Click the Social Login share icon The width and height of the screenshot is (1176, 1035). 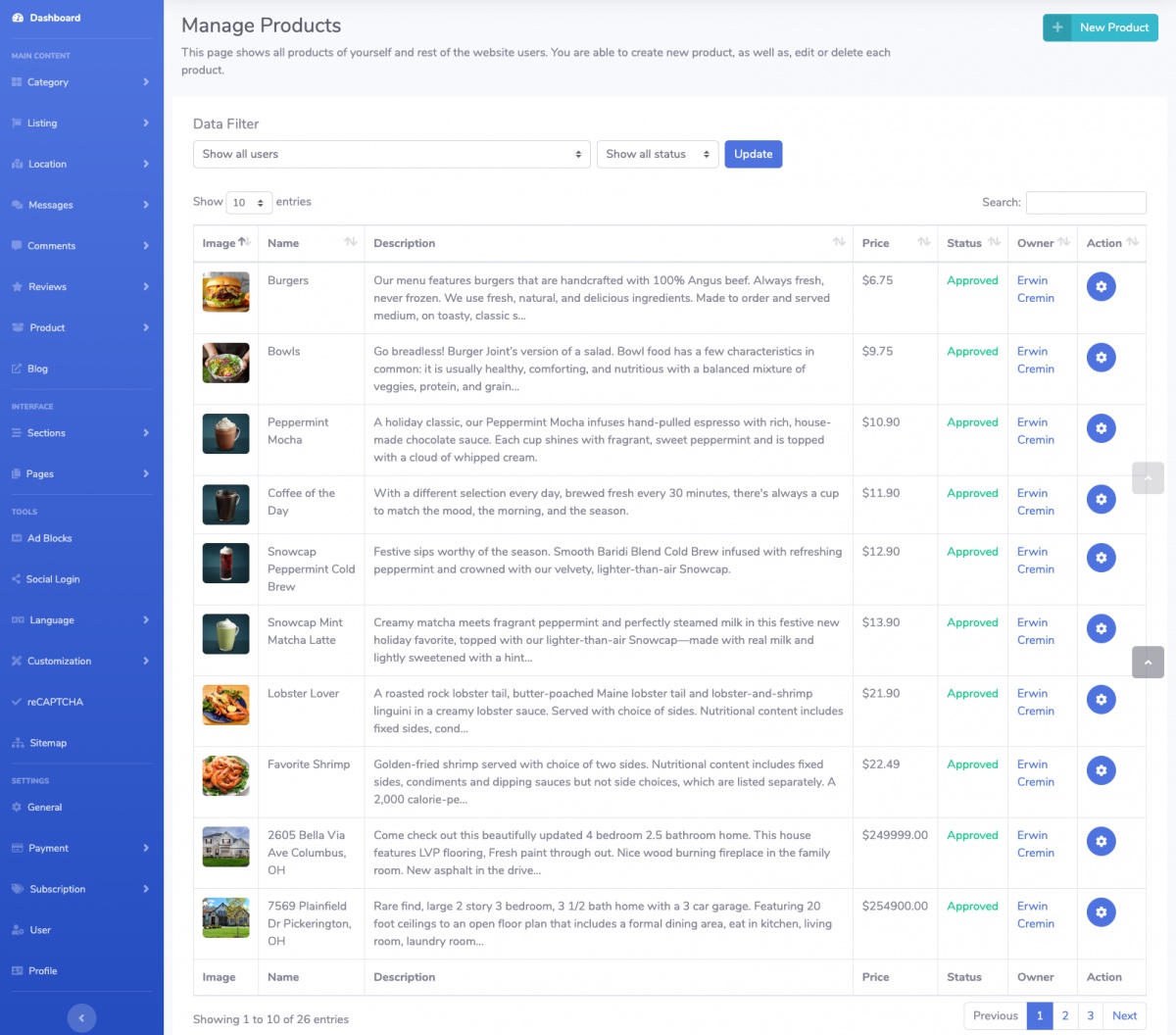(17, 579)
